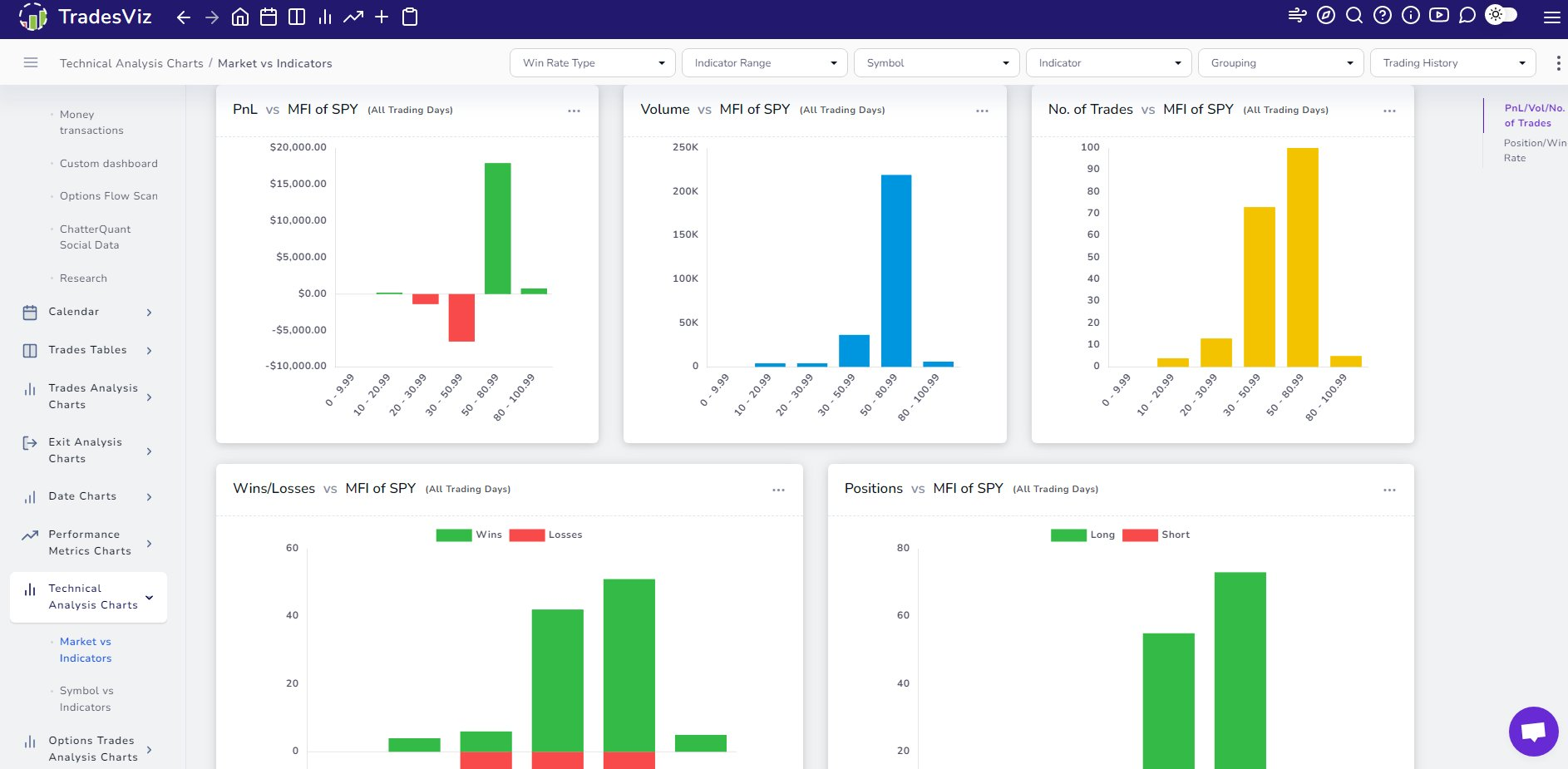Open the Indicator dropdown
The width and height of the screenshot is (1568, 769).
point(1108,63)
